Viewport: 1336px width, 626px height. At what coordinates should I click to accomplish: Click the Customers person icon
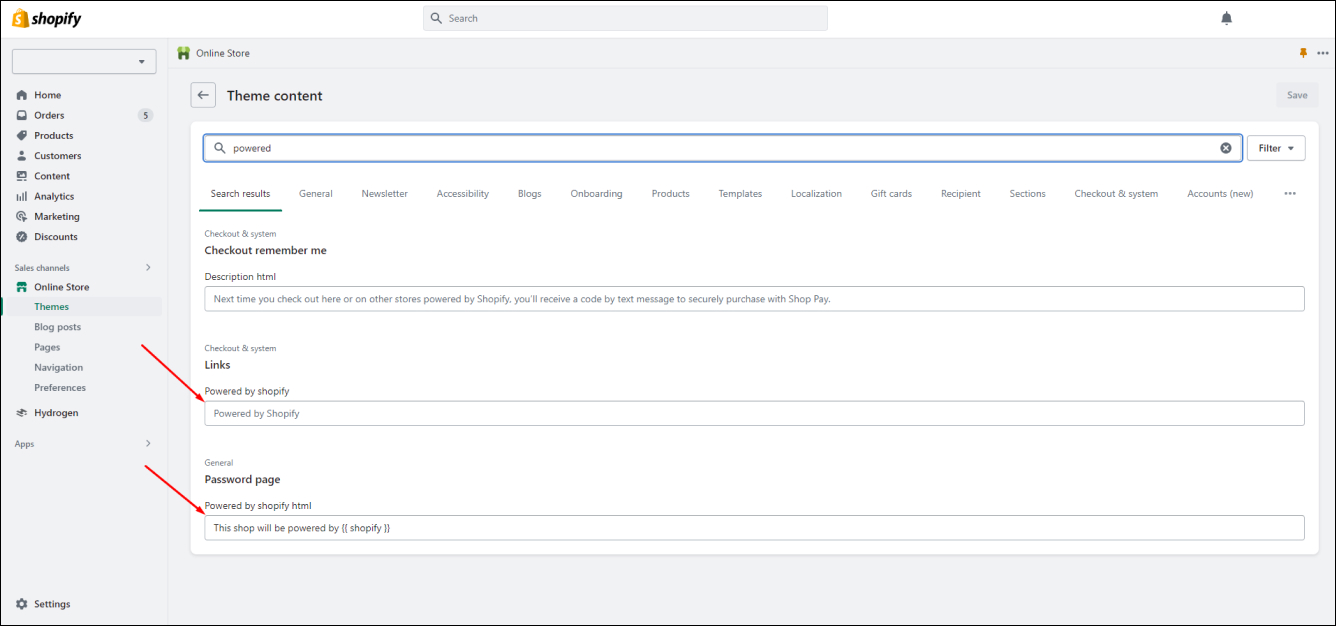pyautogui.click(x=22, y=156)
